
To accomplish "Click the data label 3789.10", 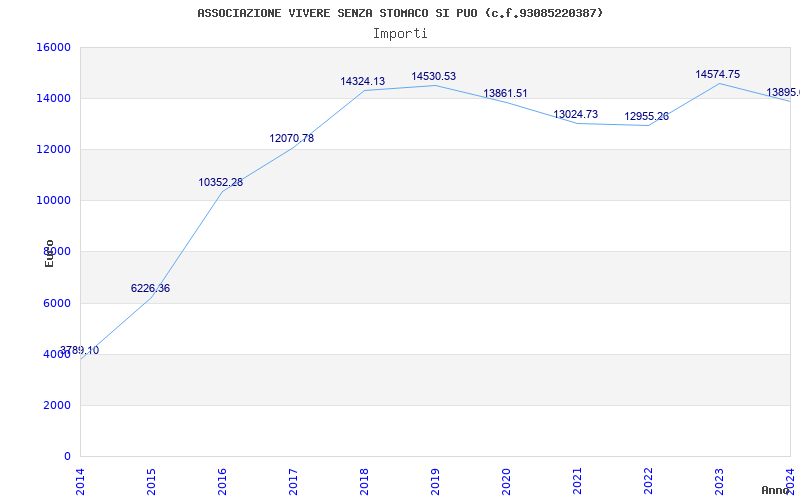I will click(80, 351).
